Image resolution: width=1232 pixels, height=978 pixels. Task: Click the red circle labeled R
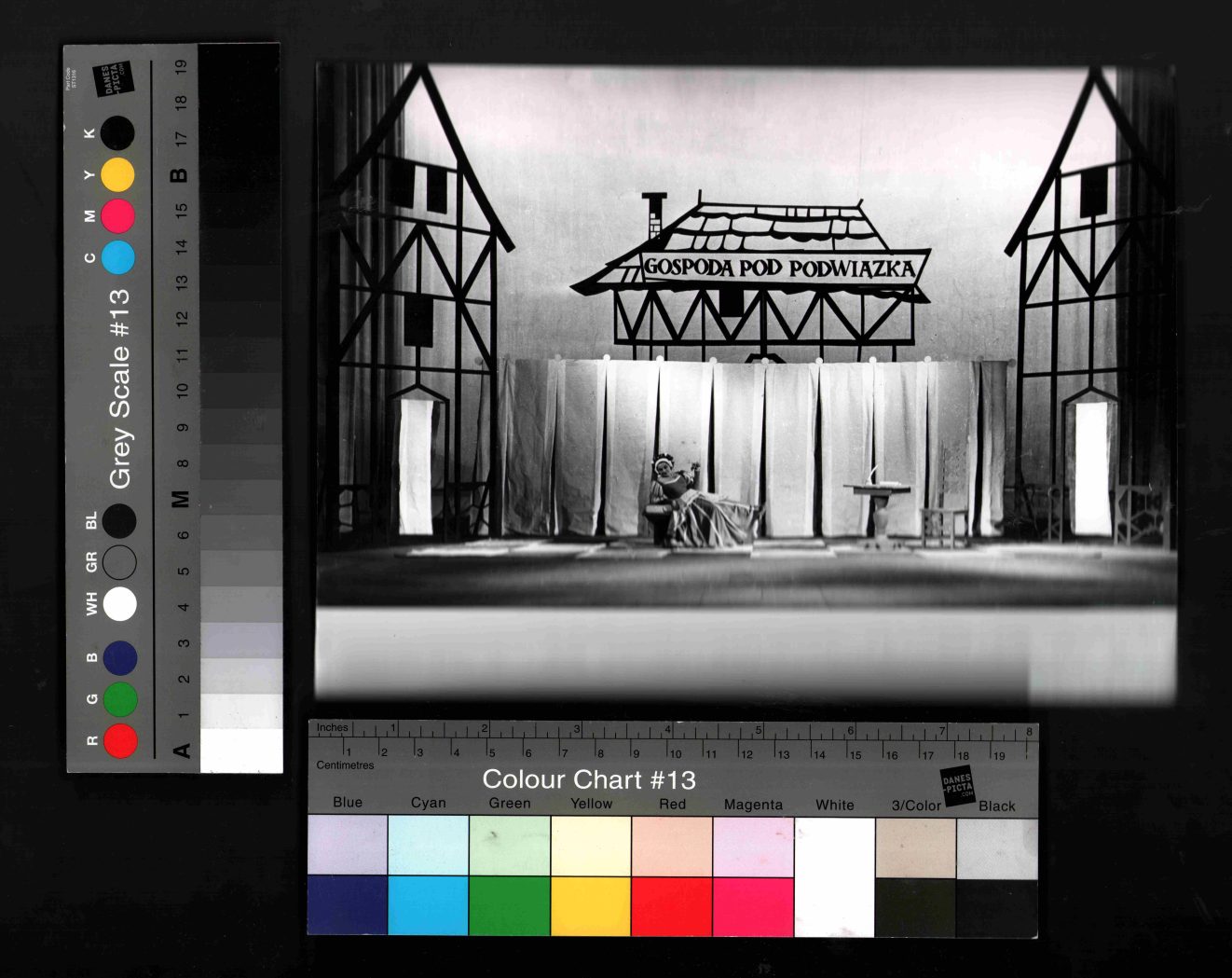(120, 741)
